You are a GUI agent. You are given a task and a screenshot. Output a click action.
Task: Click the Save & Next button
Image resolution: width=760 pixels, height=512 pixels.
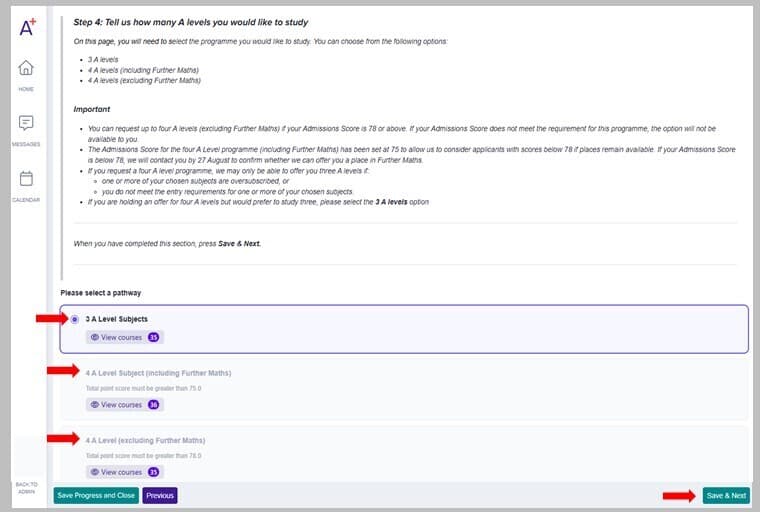point(726,496)
